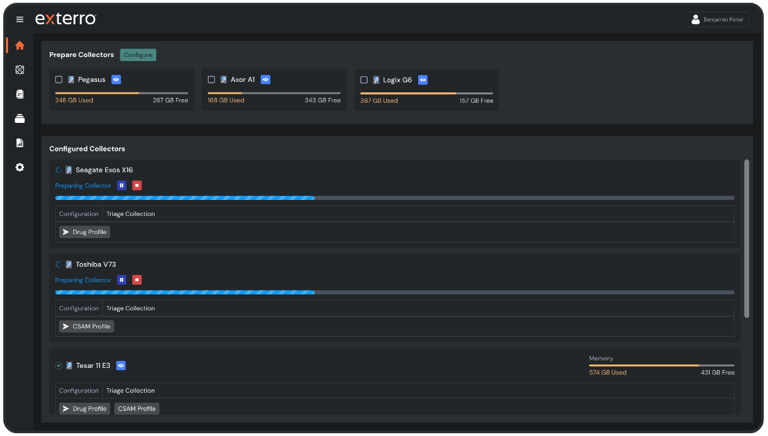
Task: Open the sidebar report file icon
Action: (20, 143)
